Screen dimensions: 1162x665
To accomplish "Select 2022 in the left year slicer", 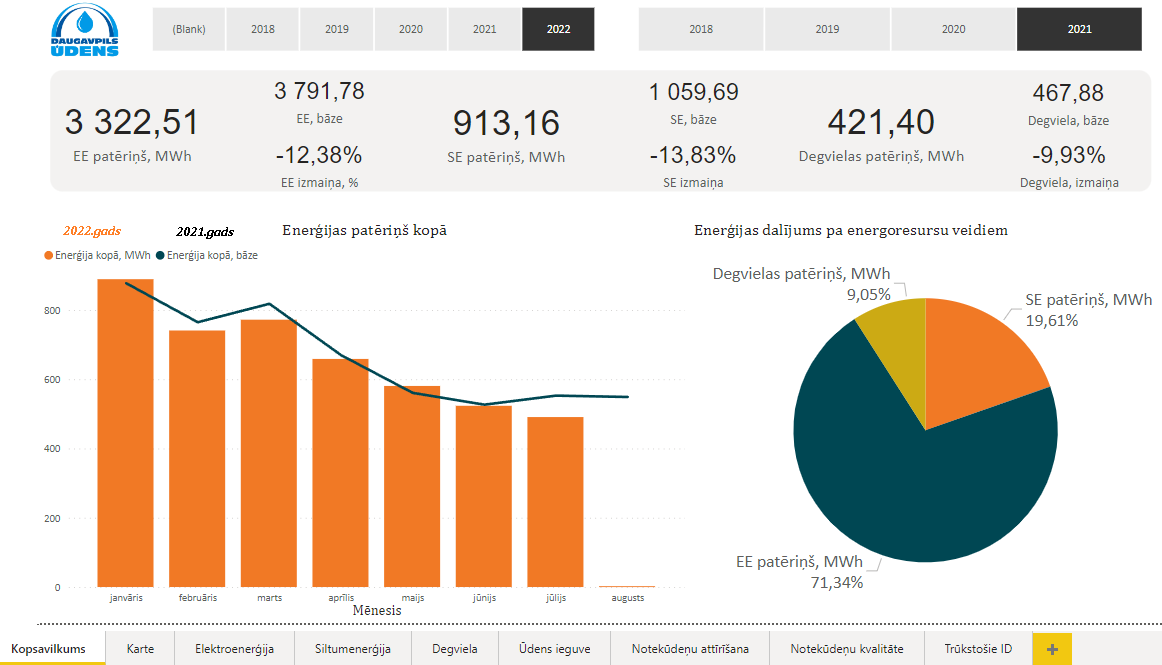I will click(x=558, y=29).
